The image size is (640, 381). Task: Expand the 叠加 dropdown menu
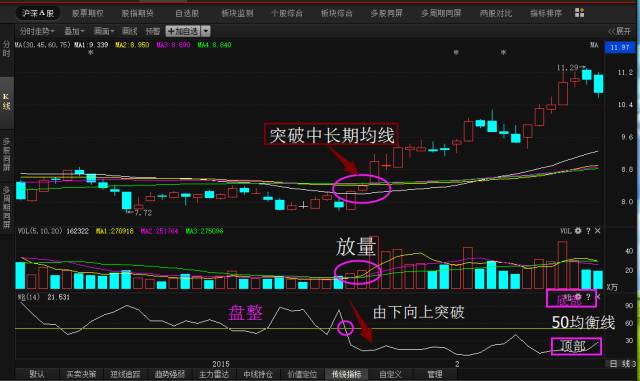[x=74, y=31]
